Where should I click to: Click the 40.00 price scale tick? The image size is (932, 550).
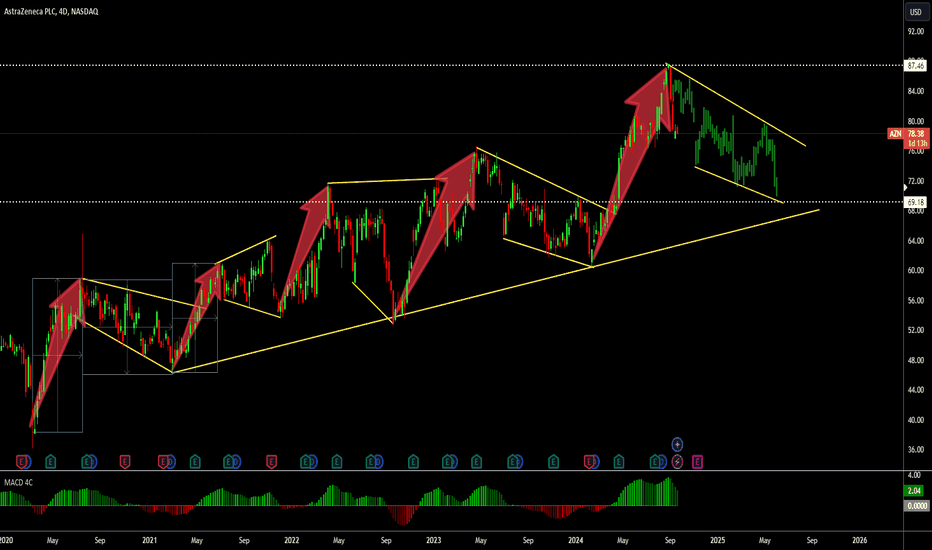click(x=916, y=420)
